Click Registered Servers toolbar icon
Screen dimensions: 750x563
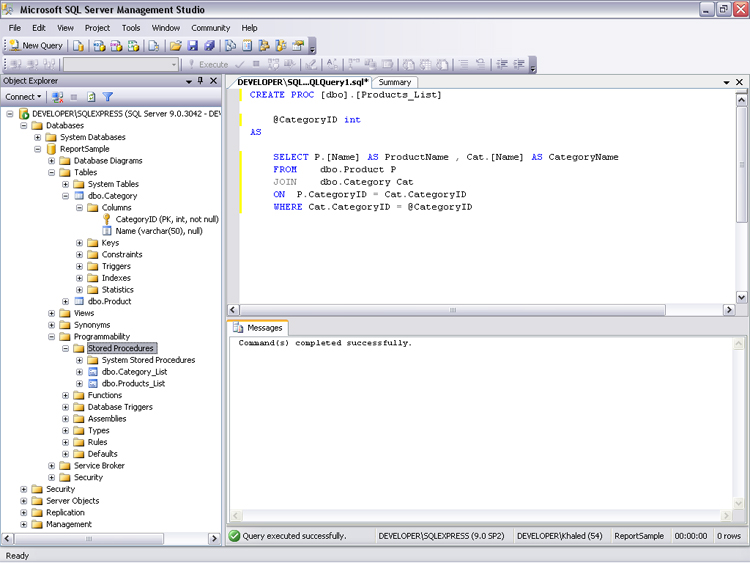click(230, 45)
